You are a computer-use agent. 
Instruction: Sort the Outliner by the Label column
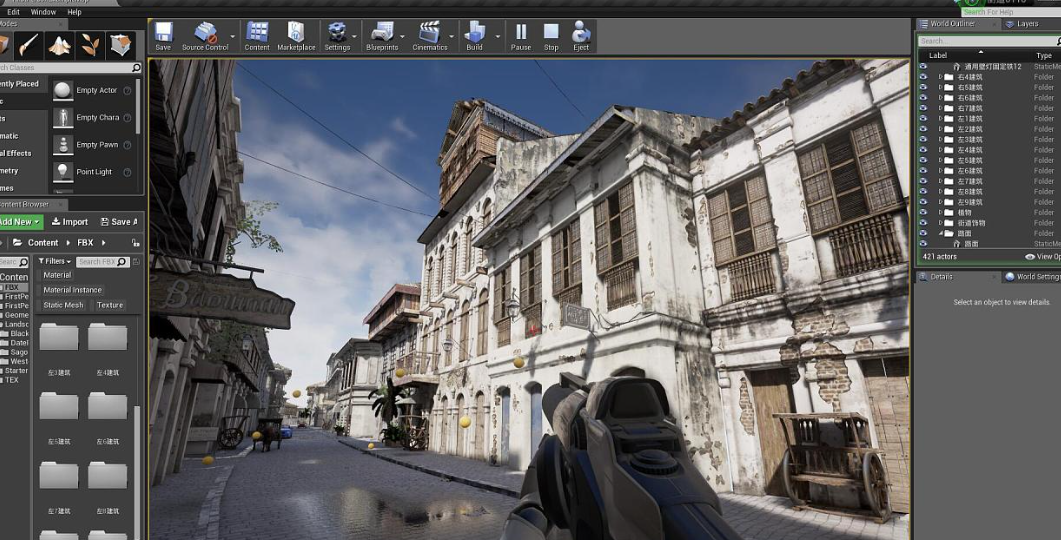(938, 55)
